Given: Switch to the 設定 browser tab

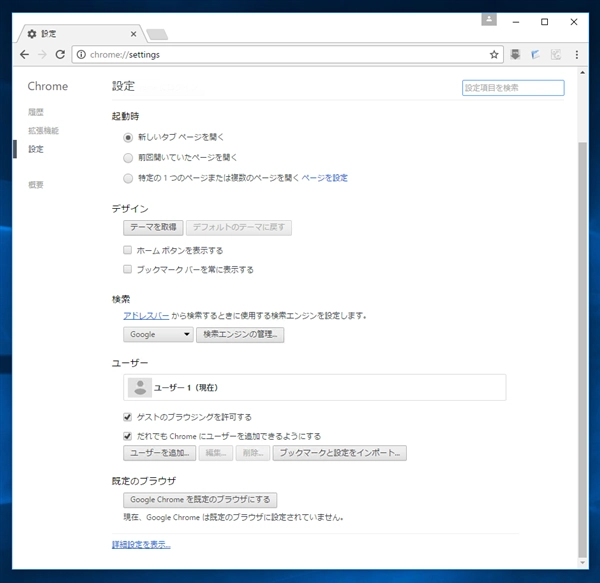Looking at the screenshot, I should 80,34.
